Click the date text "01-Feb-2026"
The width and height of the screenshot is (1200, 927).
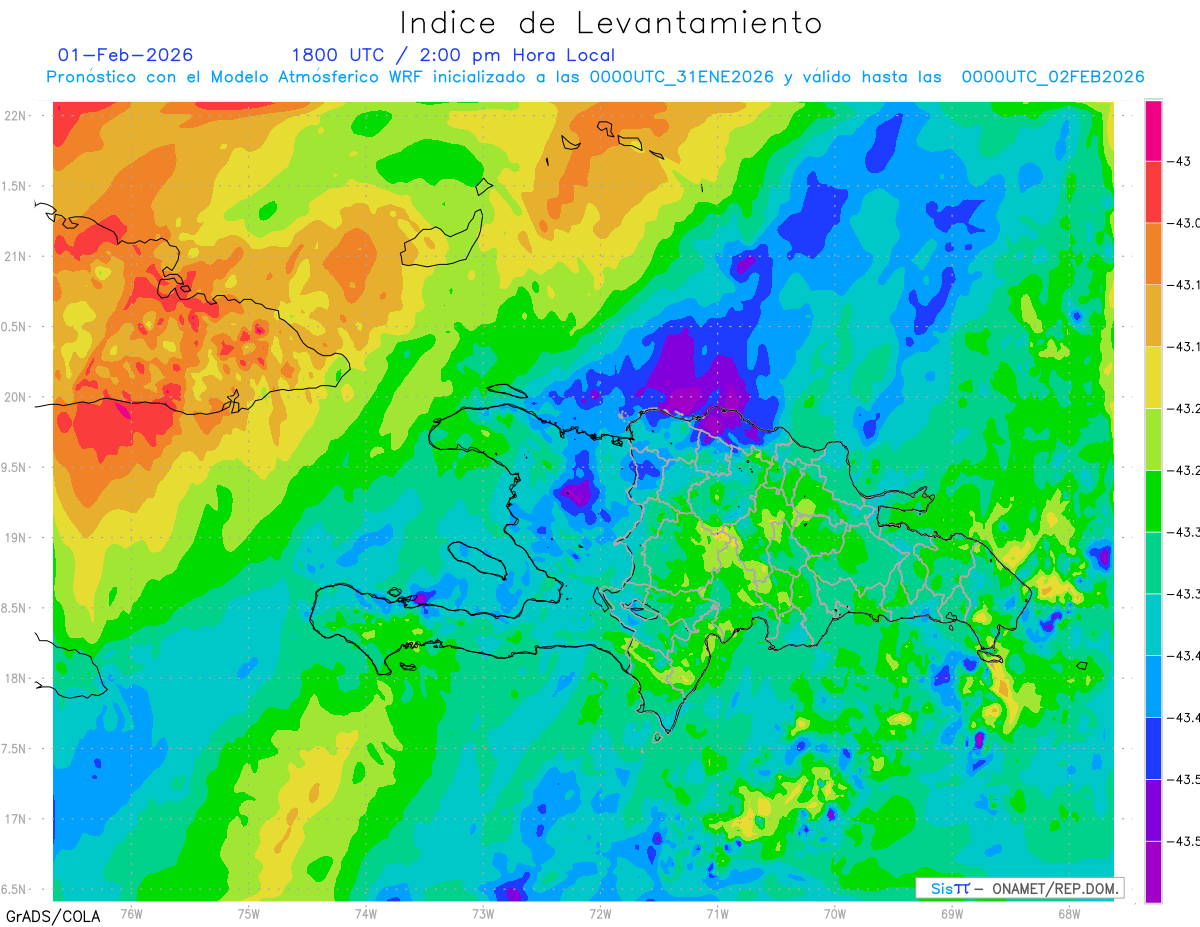[x=126, y=55]
